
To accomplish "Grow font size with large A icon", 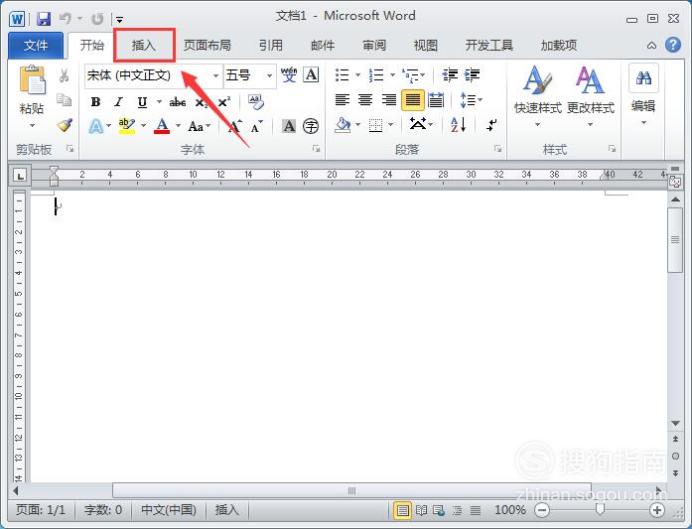I will (x=235, y=127).
